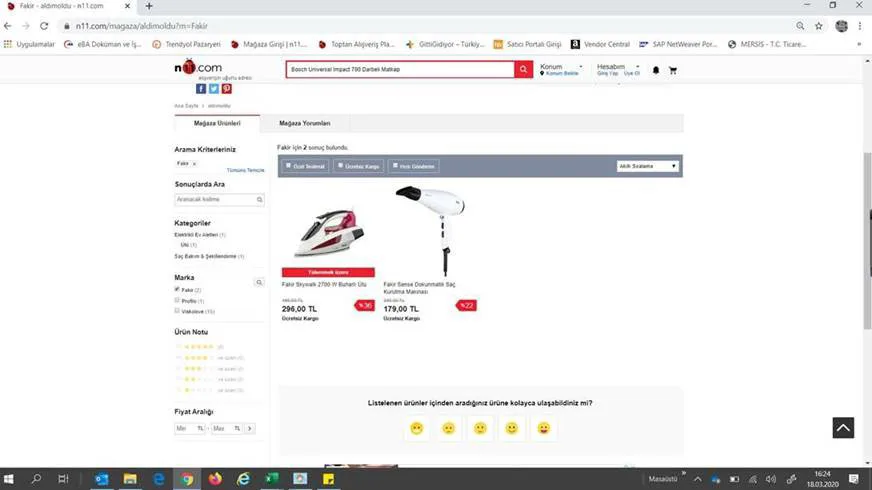Select the very unhappy feedback emoji
The width and height of the screenshot is (872, 490).
pos(417,428)
